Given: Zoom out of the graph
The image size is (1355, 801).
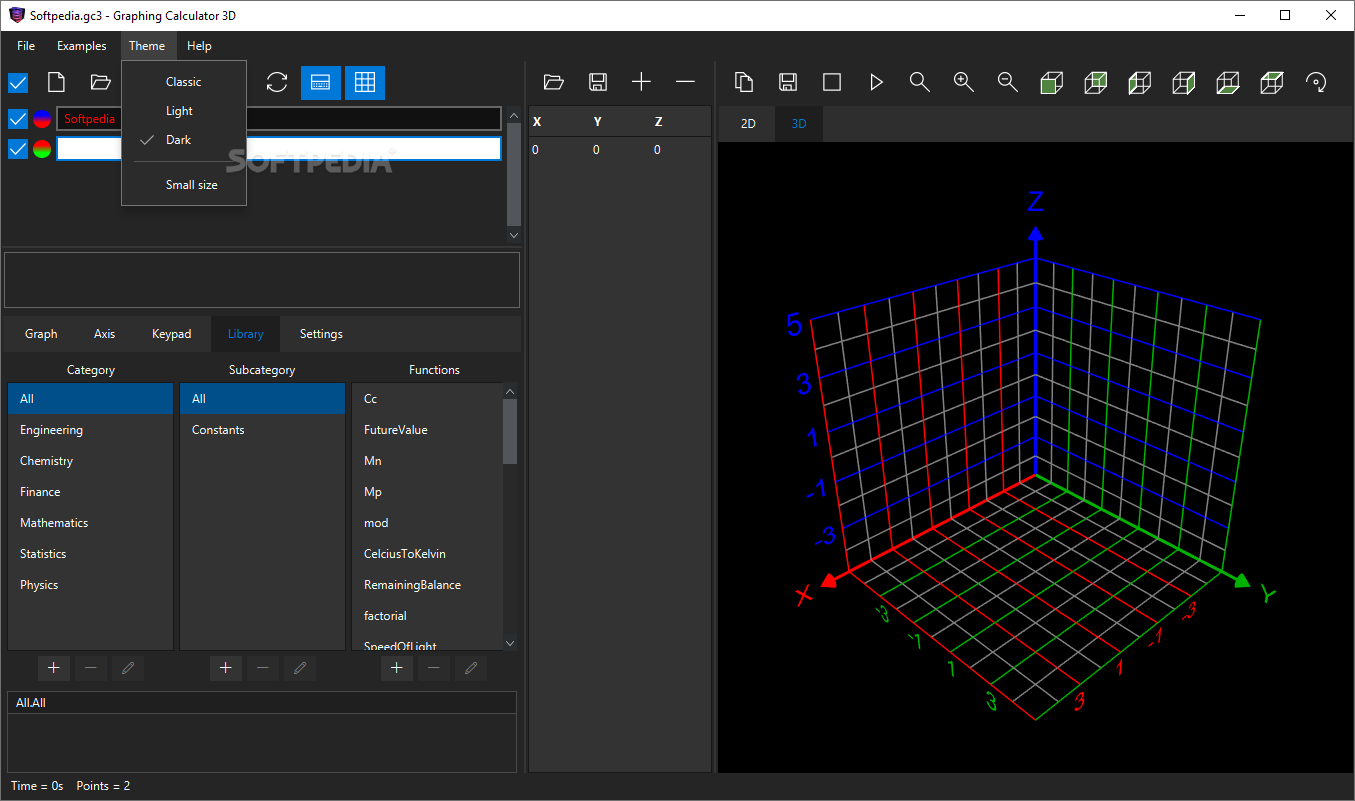Looking at the screenshot, I should coord(1008,82).
